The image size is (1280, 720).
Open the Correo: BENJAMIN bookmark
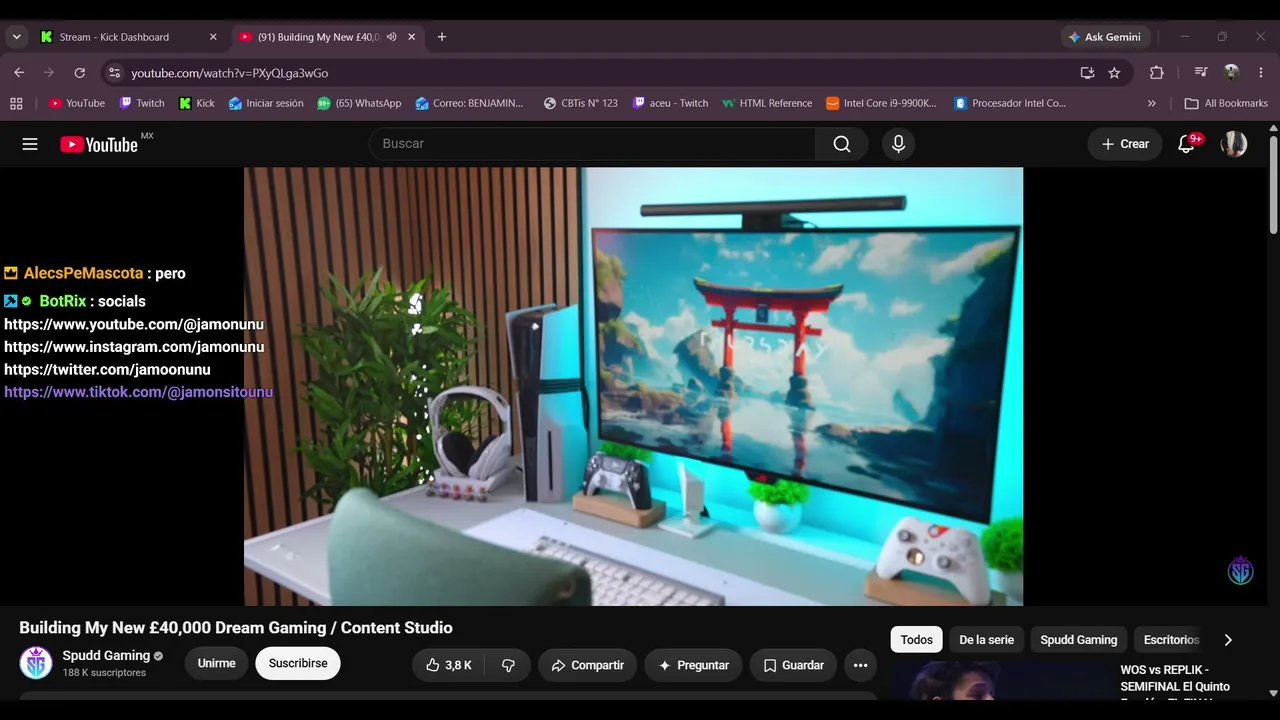pyautogui.click(x=469, y=103)
